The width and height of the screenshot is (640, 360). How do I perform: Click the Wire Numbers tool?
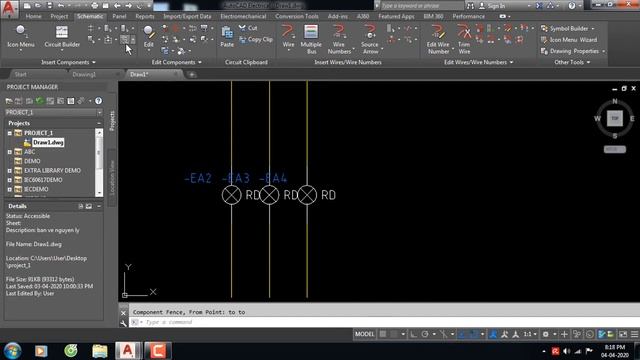tap(339, 39)
